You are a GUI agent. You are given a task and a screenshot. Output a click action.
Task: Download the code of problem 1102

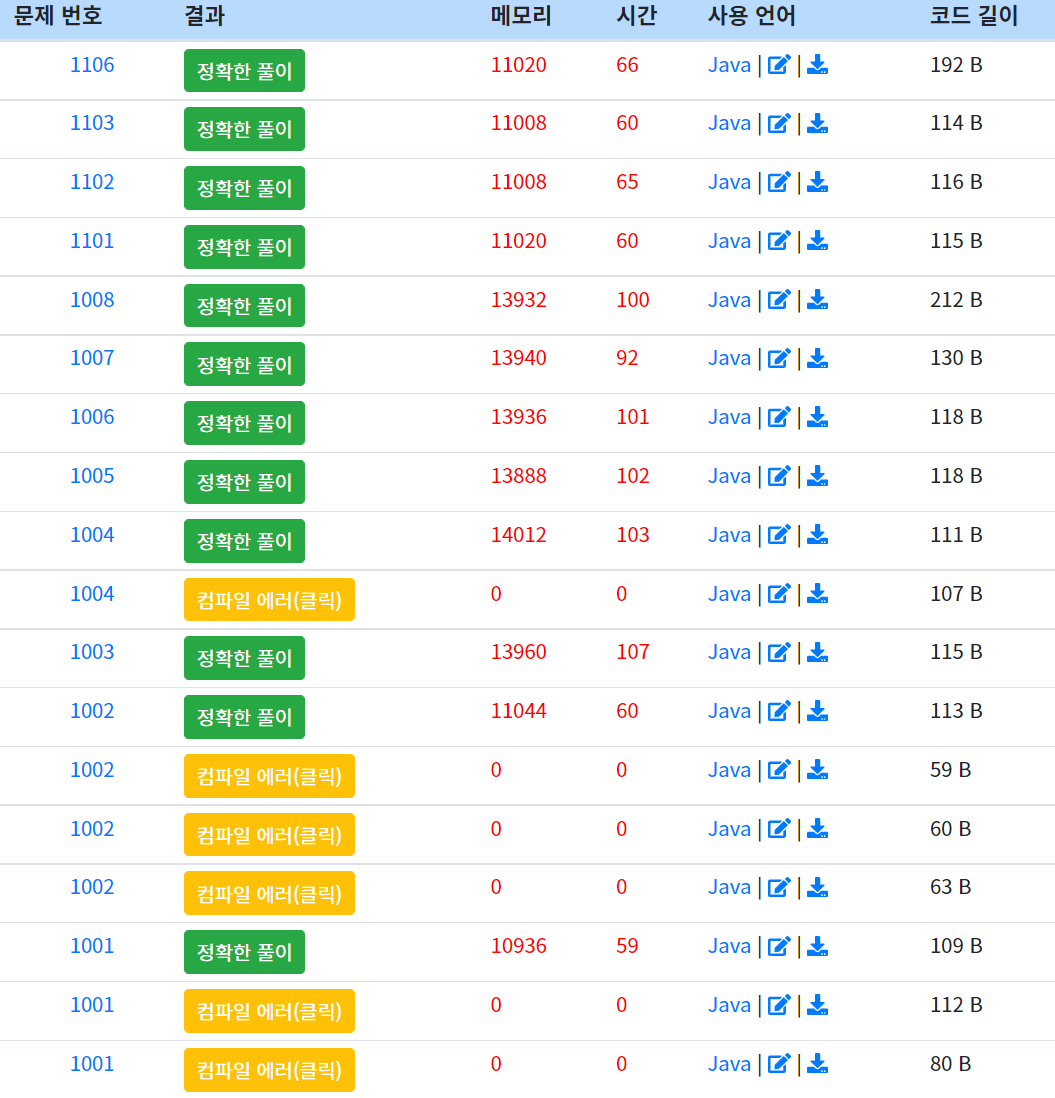817,183
